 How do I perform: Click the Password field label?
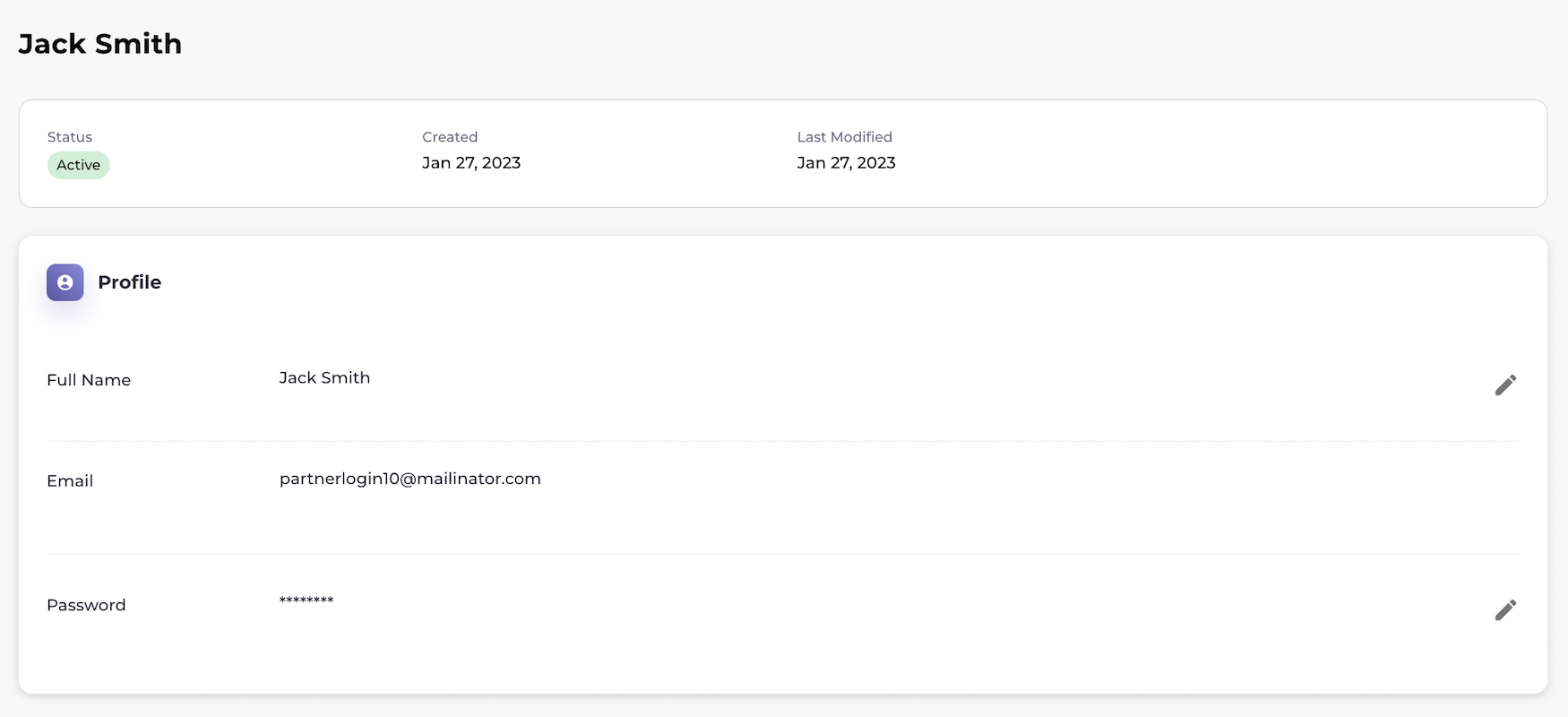[x=86, y=605]
